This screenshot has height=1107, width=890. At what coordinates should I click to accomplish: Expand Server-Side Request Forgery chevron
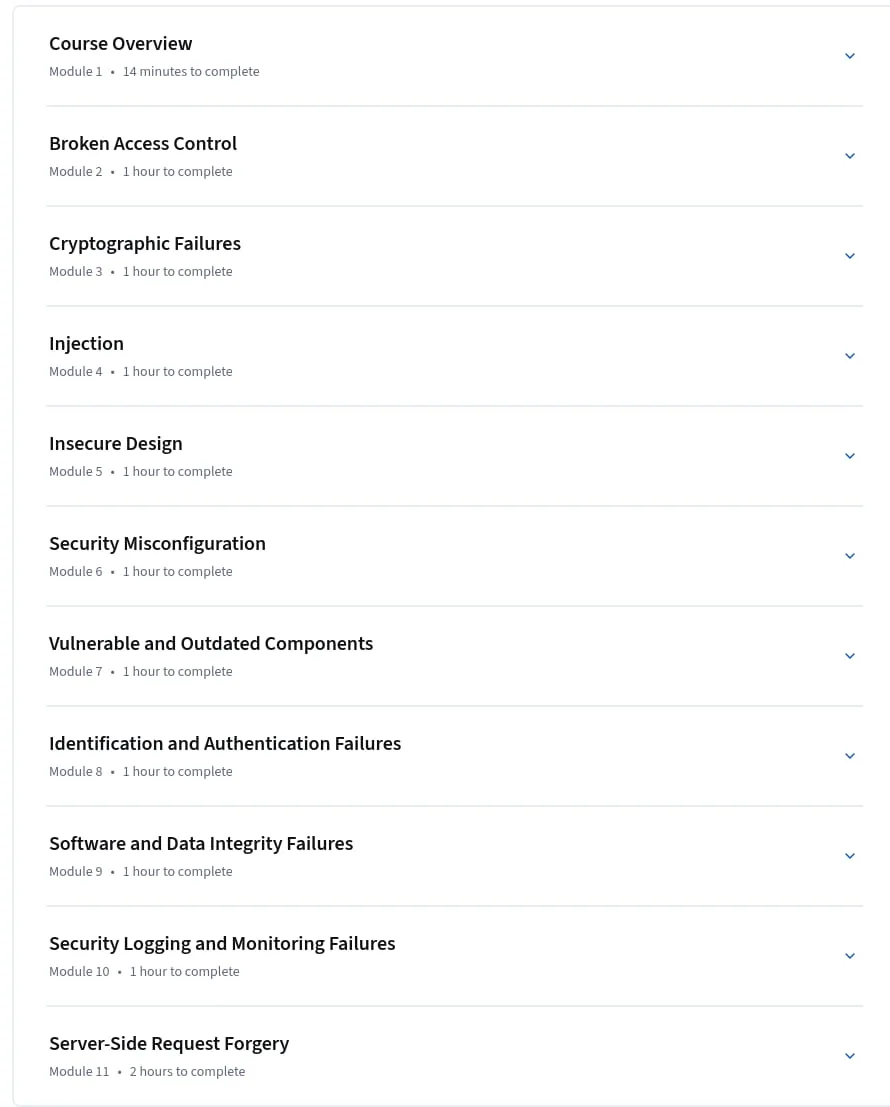click(x=850, y=1056)
